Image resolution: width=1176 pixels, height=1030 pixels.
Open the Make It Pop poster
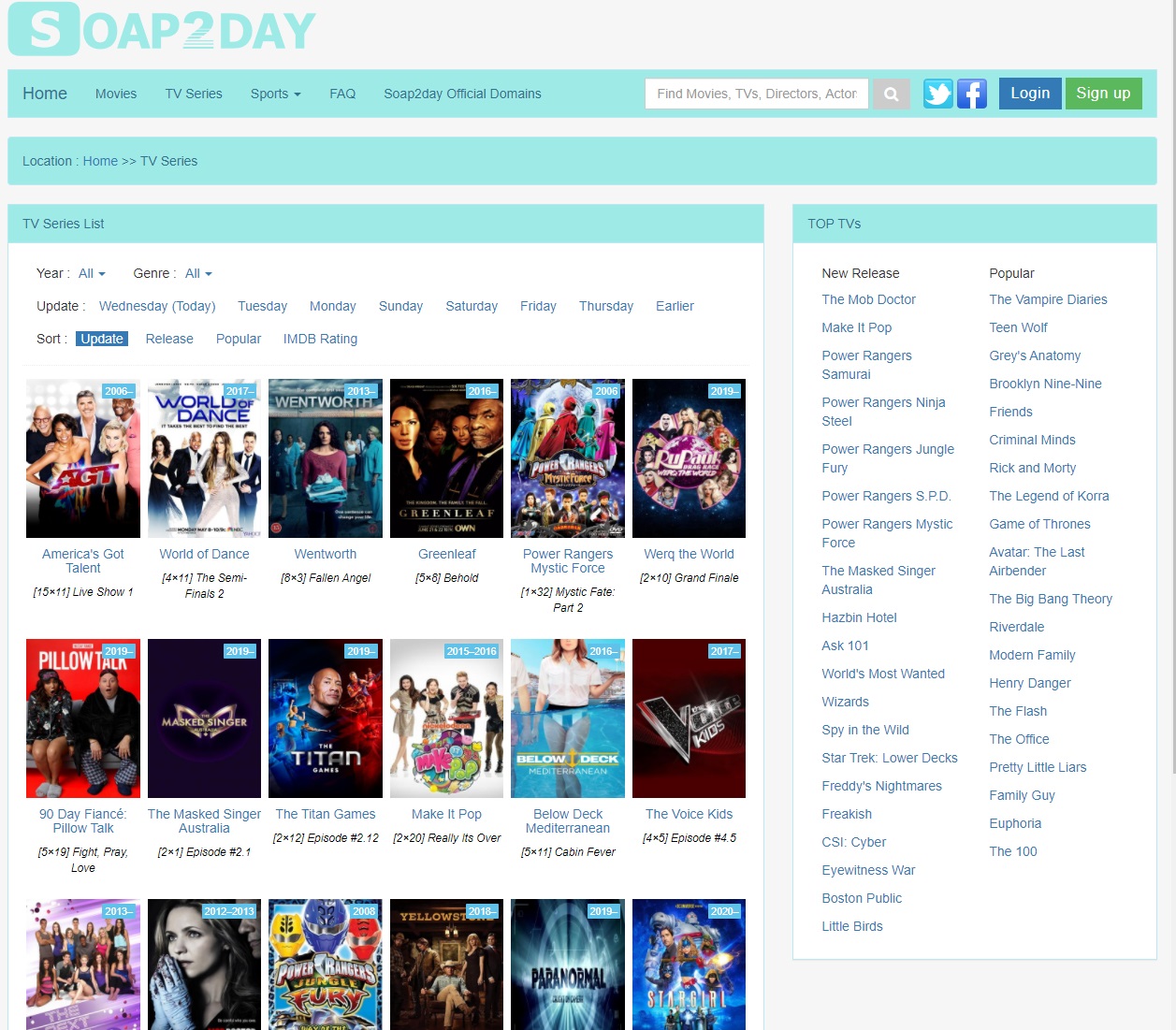(x=446, y=718)
